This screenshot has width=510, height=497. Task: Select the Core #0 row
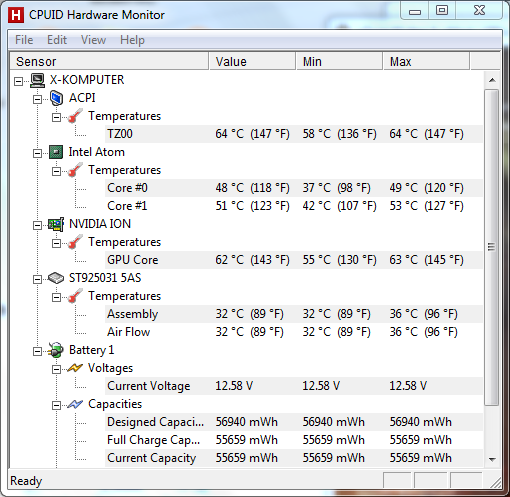(294, 188)
